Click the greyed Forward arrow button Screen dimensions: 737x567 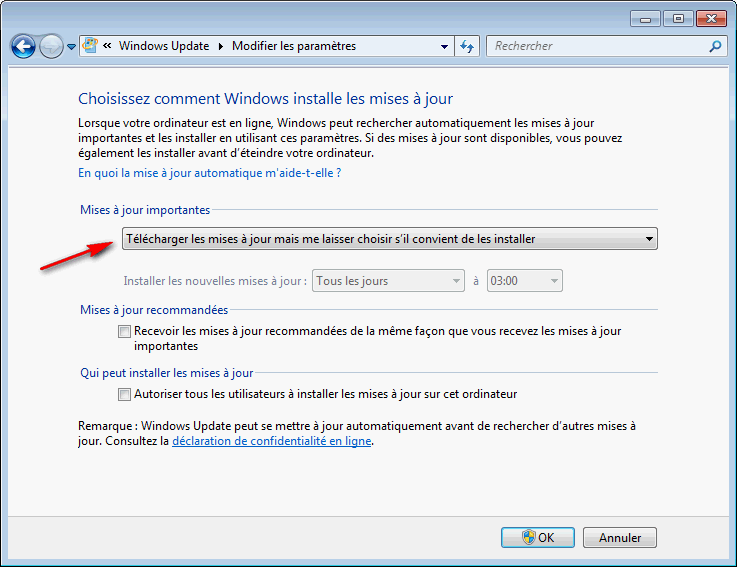[51, 47]
